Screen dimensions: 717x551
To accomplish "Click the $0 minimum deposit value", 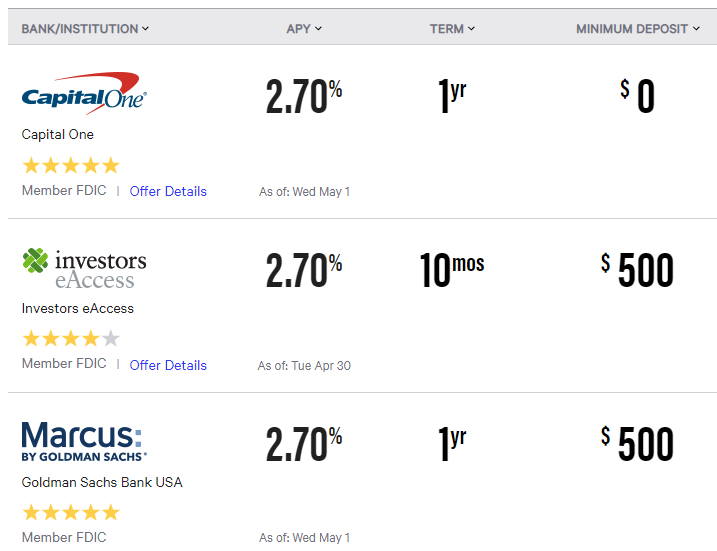I will point(637,96).
